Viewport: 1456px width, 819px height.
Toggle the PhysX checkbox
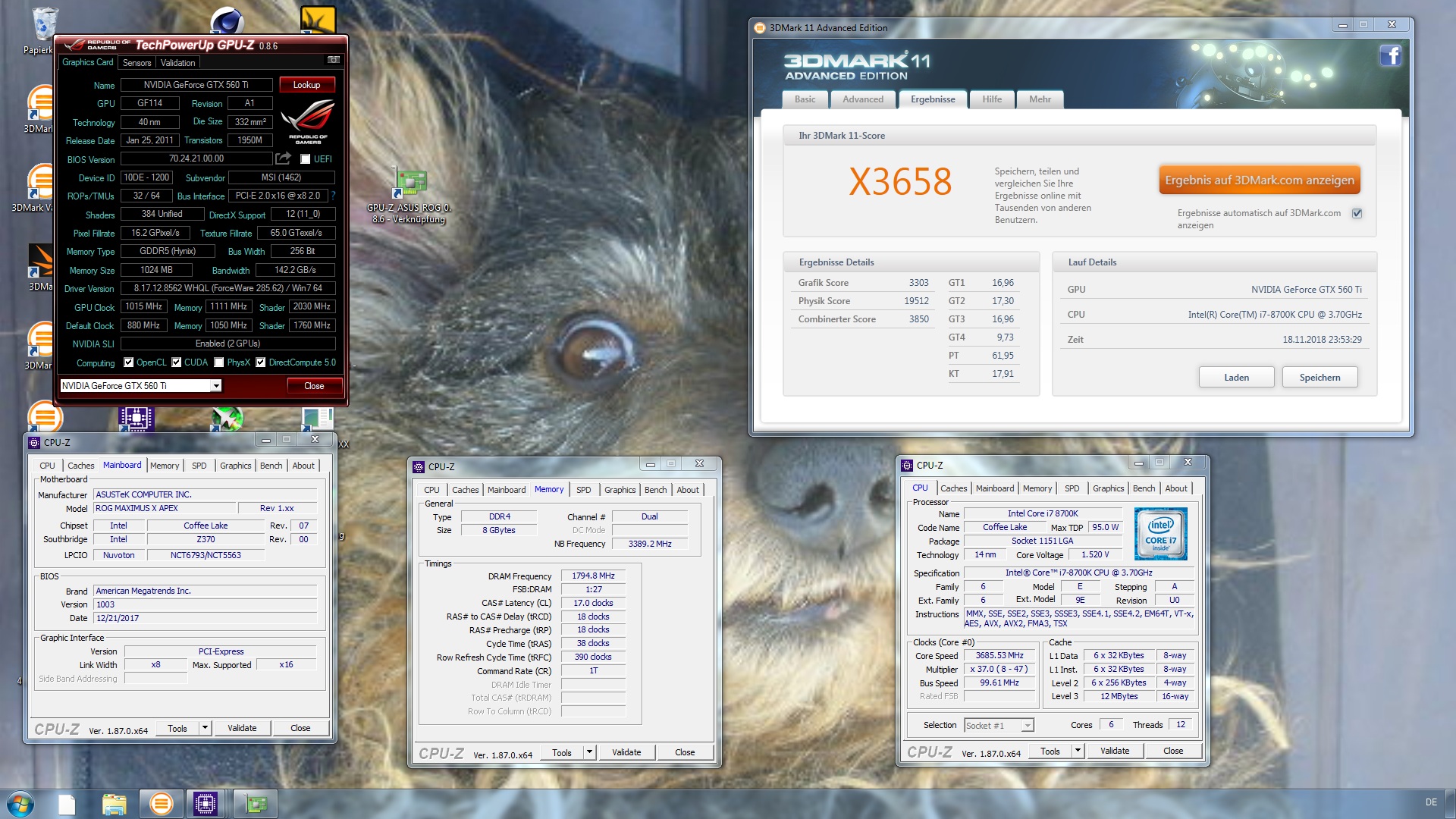tap(219, 362)
